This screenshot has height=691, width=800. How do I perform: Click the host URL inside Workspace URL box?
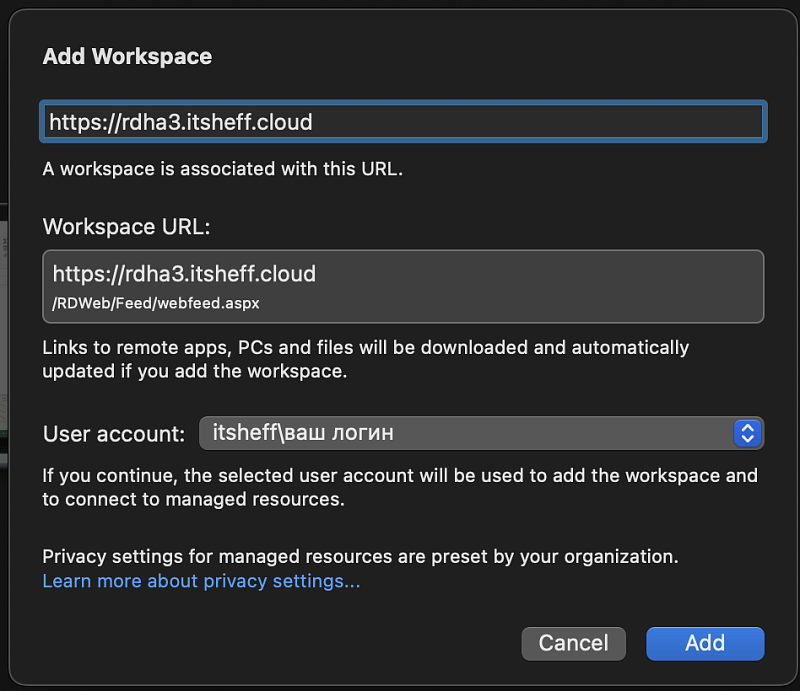pyautogui.click(x=184, y=273)
